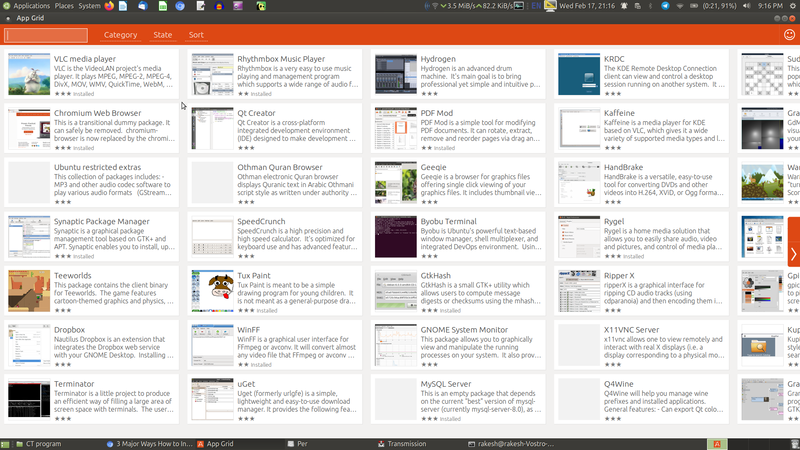Select the WinFF app title

pos(248,330)
